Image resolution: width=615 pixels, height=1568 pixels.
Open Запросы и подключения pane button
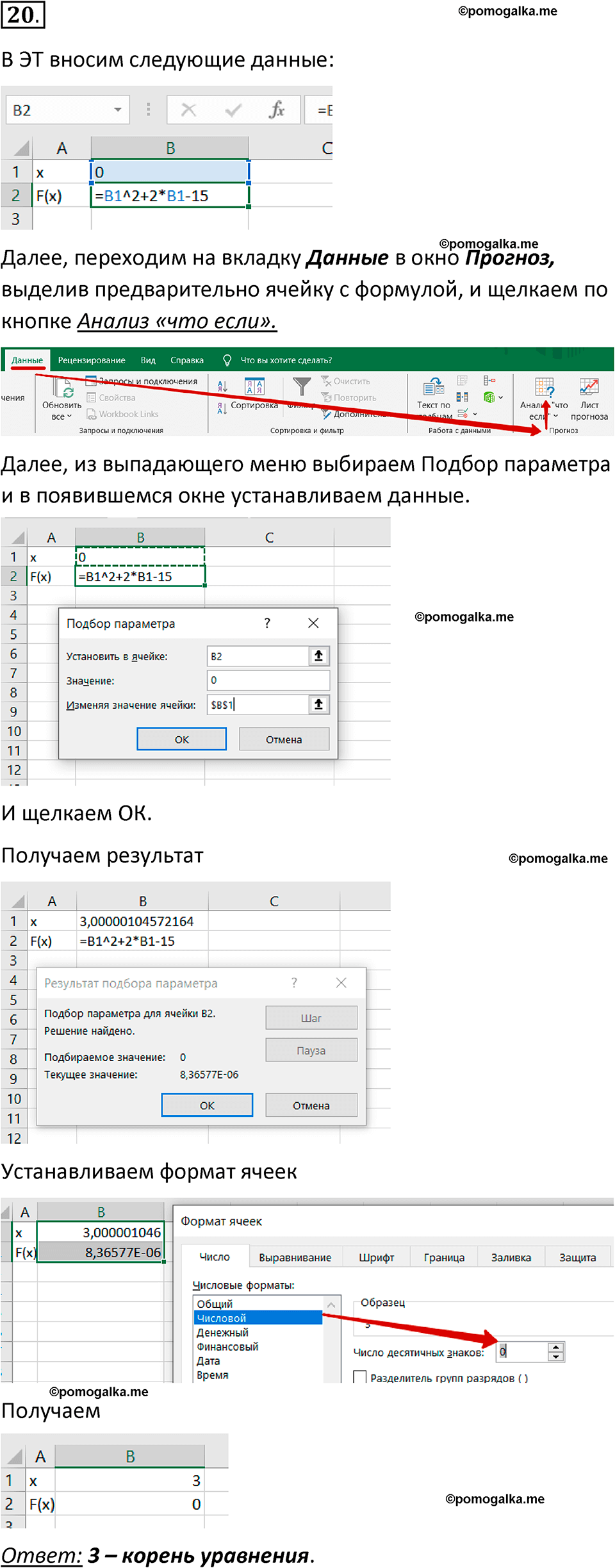pyautogui.click(x=141, y=381)
